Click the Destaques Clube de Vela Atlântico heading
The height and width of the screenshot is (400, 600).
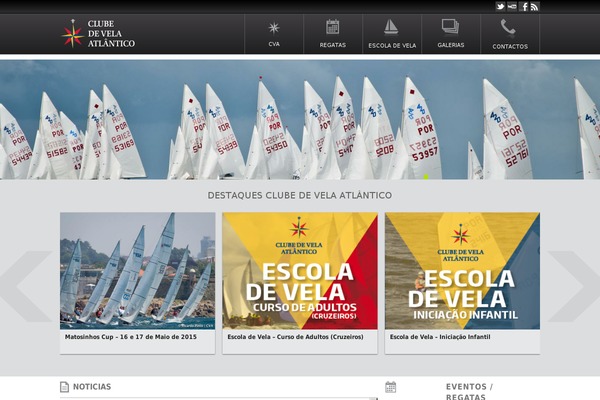coord(300,195)
